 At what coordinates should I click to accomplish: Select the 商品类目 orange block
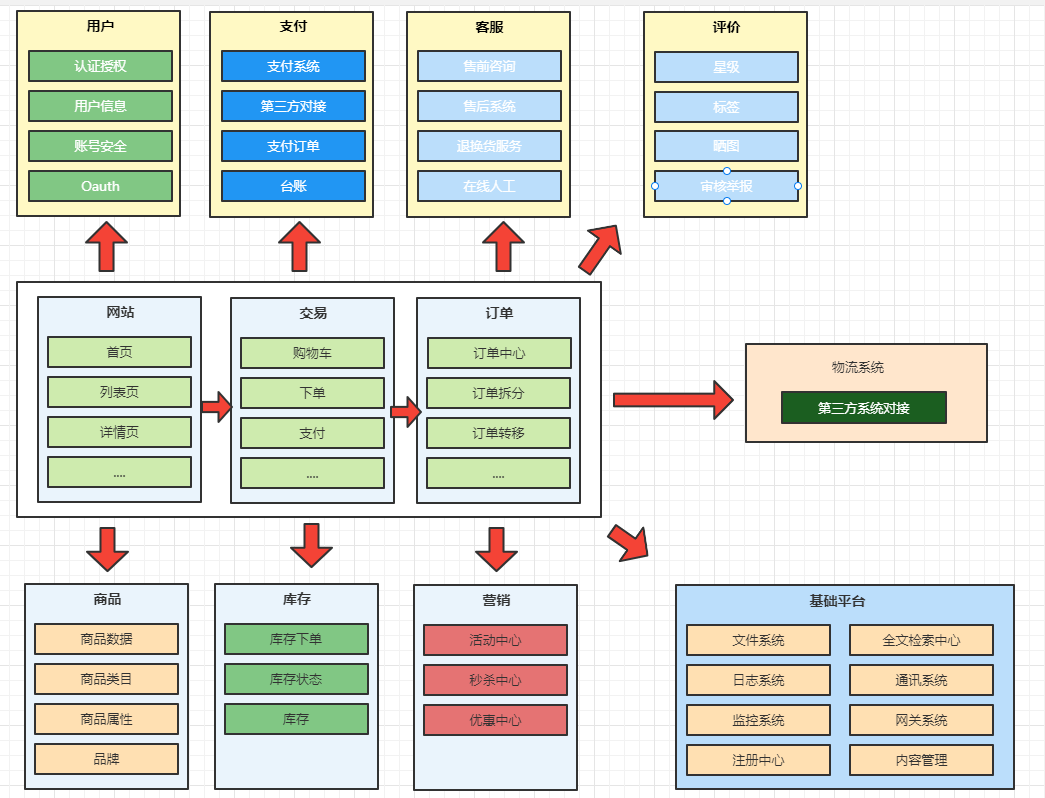[x=107, y=679]
